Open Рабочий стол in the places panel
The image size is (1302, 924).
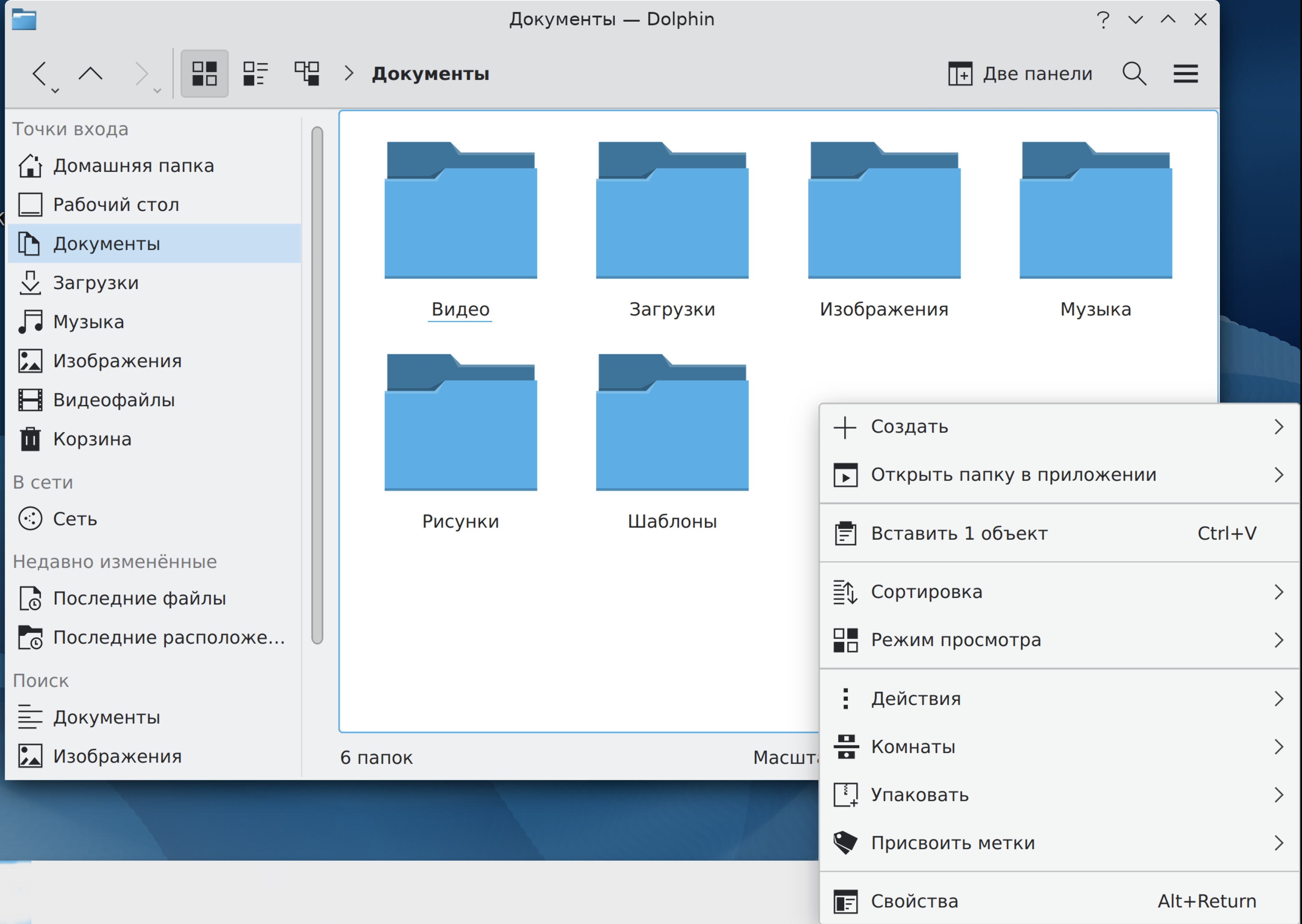(155, 205)
